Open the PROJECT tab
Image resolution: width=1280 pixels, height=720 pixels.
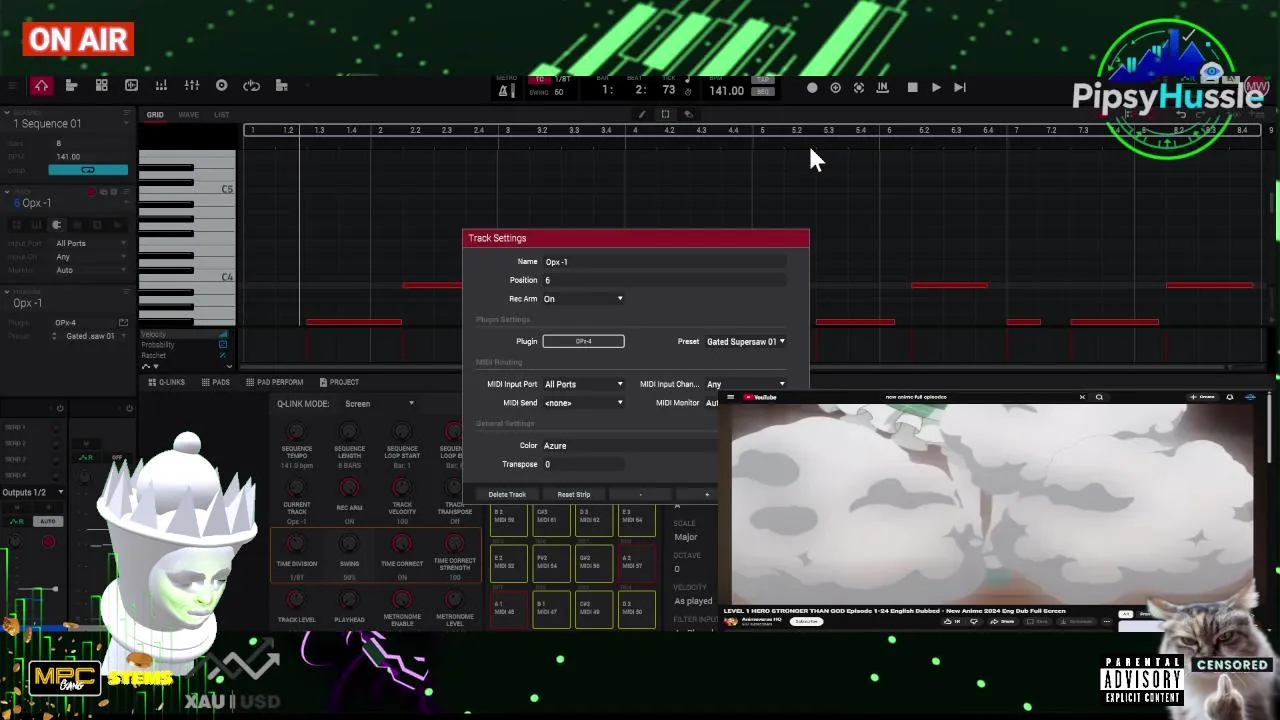pos(339,382)
